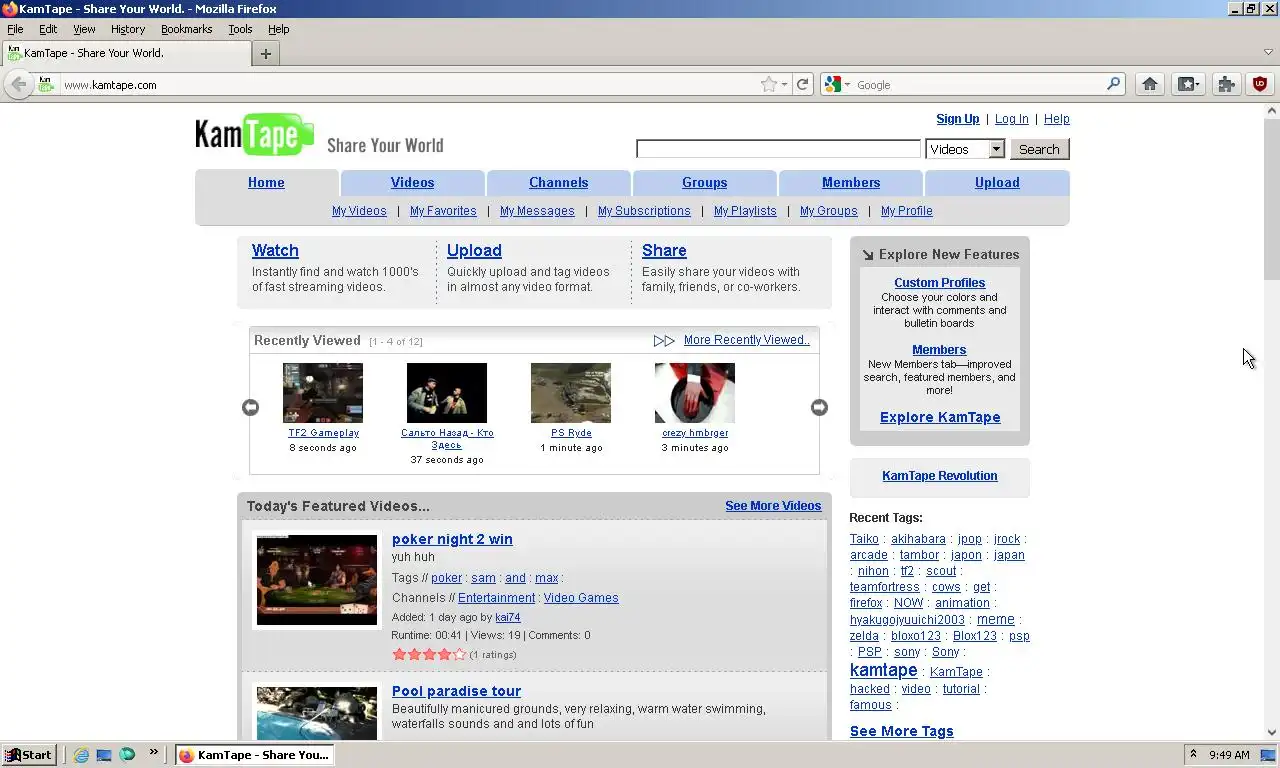Open My Favorites link
Viewport: 1280px width, 768px height.
click(443, 211)
